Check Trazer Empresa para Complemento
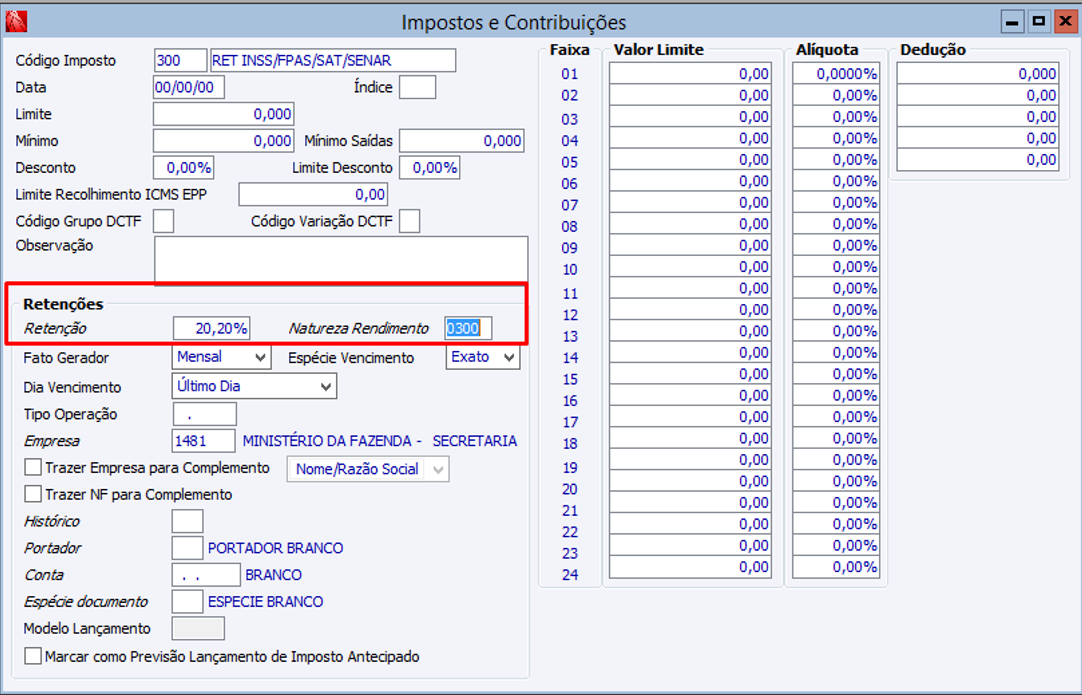Image resolution: width=1082 pixels, height=695 pixels. click(32, 467)
